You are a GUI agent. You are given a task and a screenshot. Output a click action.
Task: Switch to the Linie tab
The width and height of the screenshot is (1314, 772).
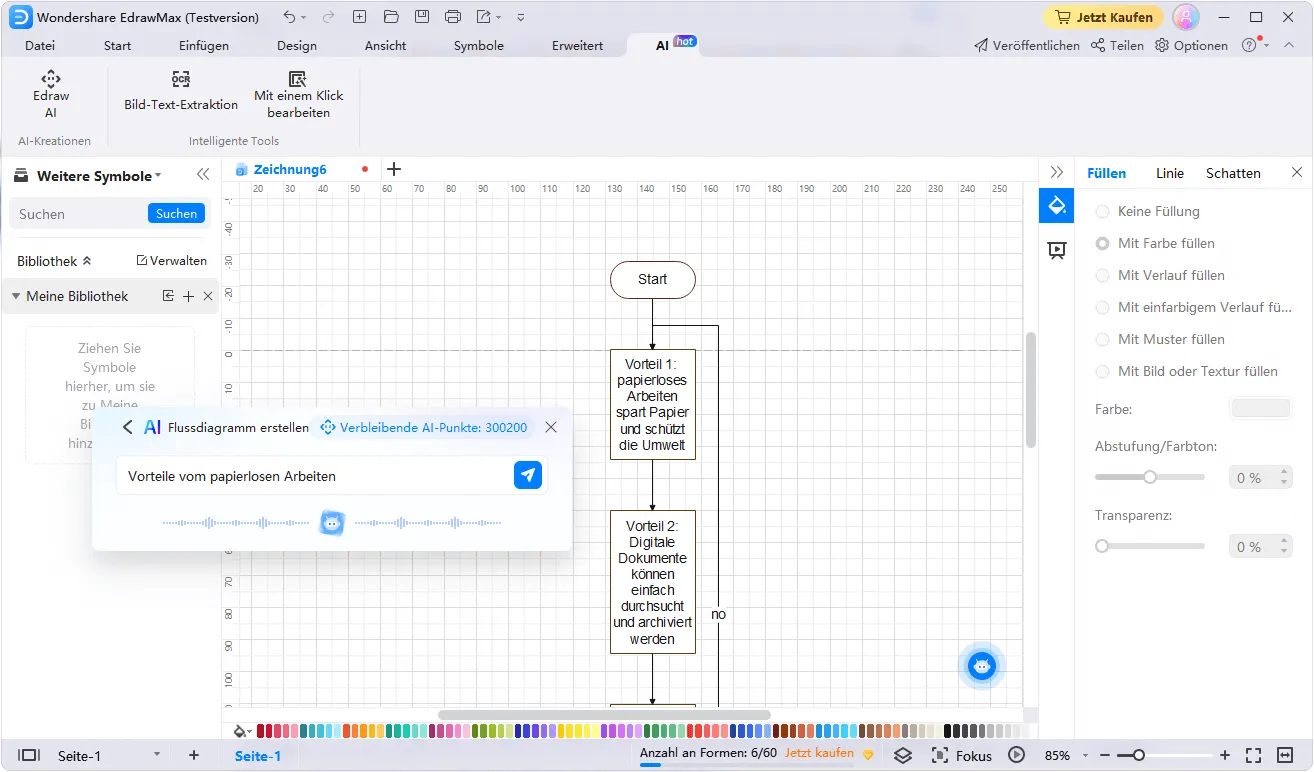[x=1169, y=172]
